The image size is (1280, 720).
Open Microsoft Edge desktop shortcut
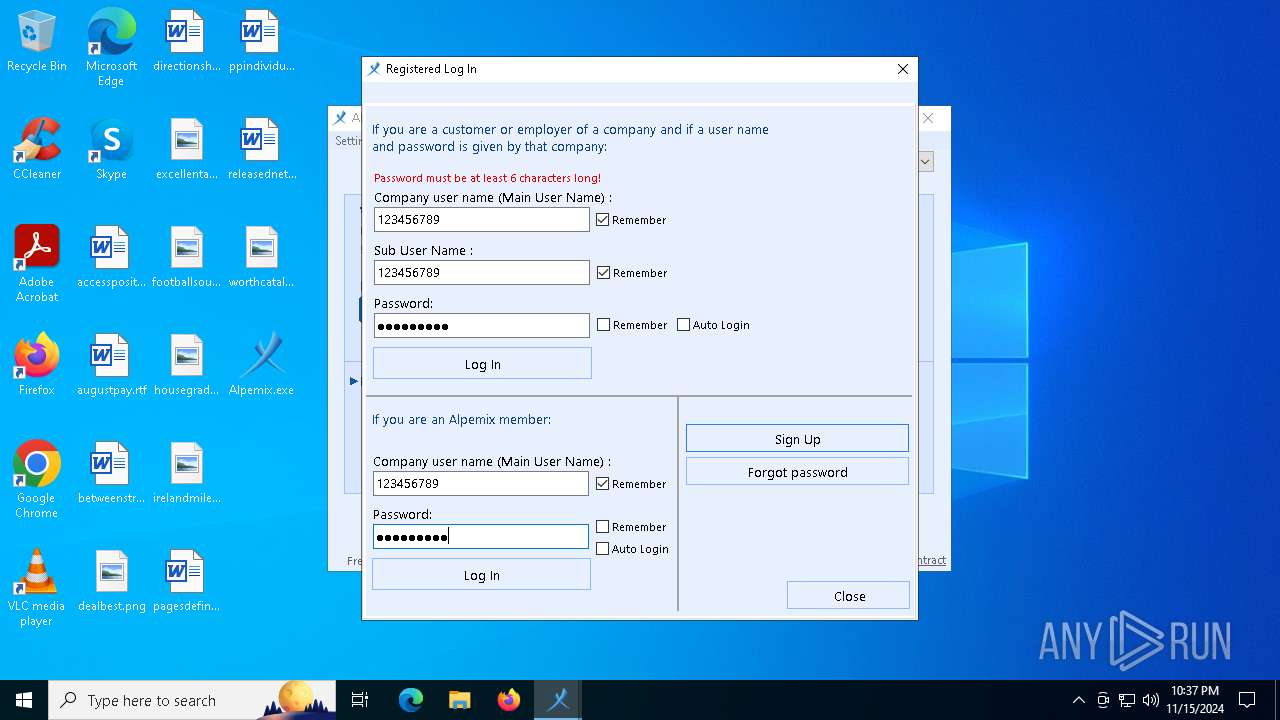111,47
